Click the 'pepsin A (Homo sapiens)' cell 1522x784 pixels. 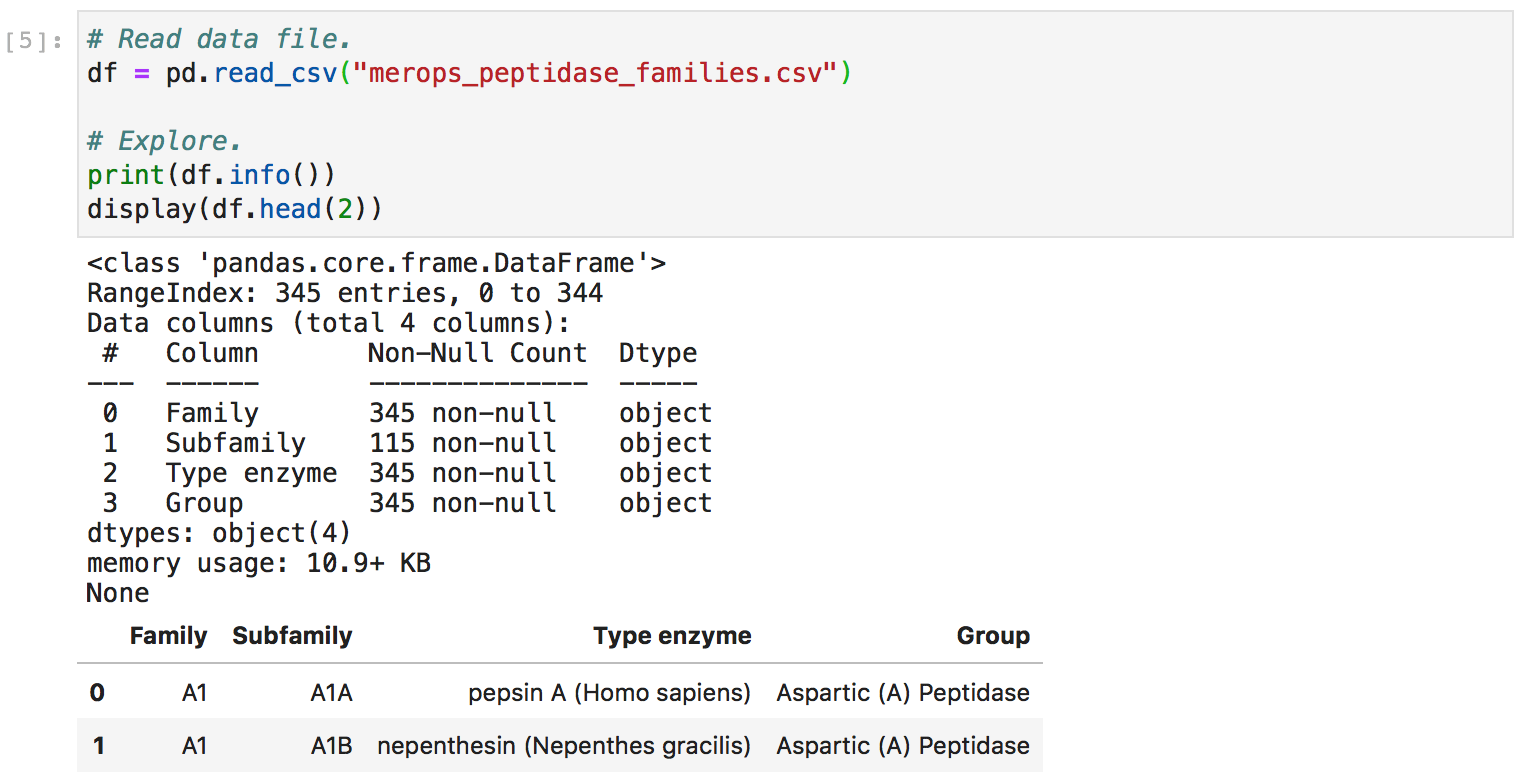(609, 693)
